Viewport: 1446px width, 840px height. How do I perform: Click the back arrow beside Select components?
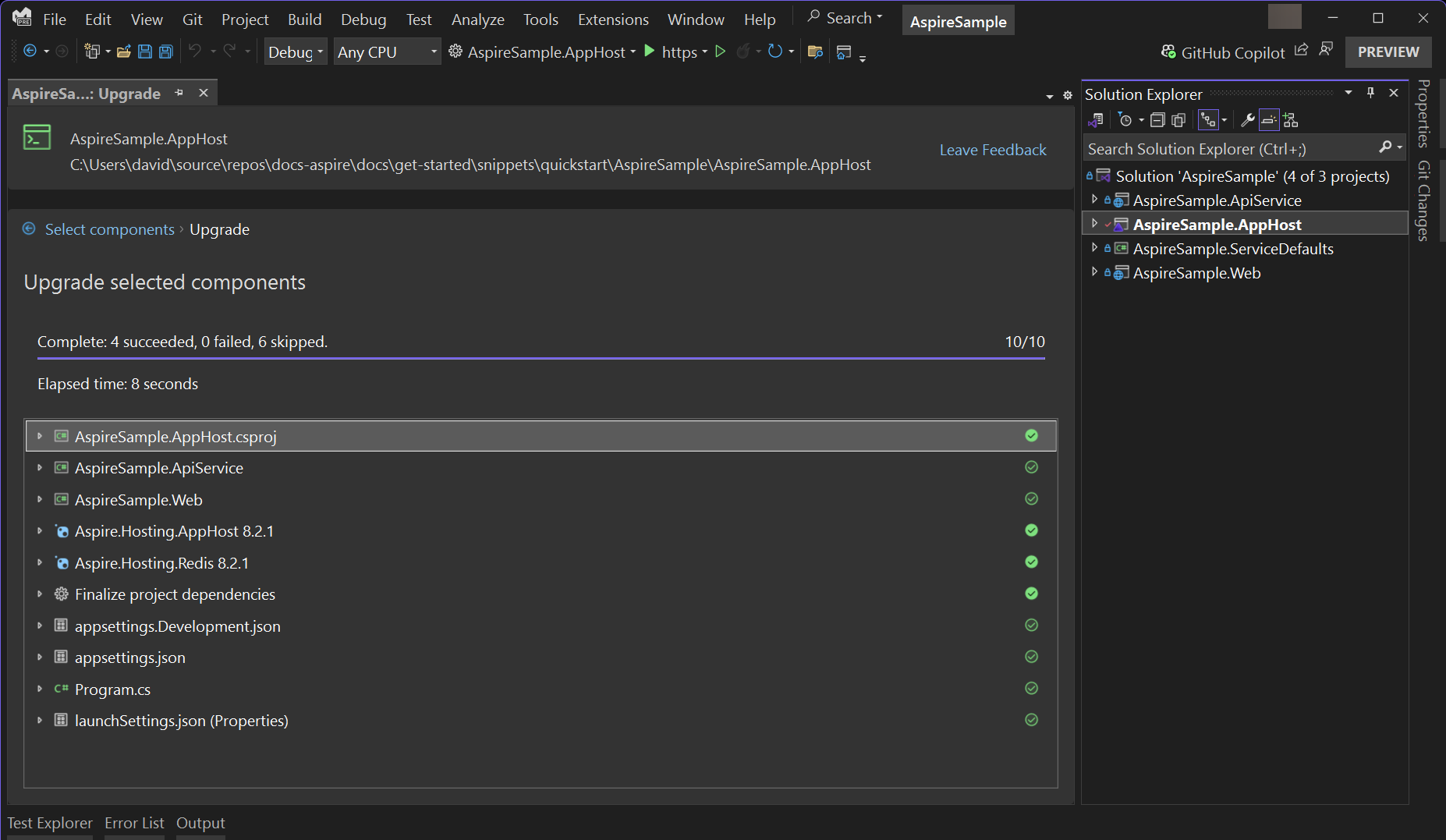[29, 229]
